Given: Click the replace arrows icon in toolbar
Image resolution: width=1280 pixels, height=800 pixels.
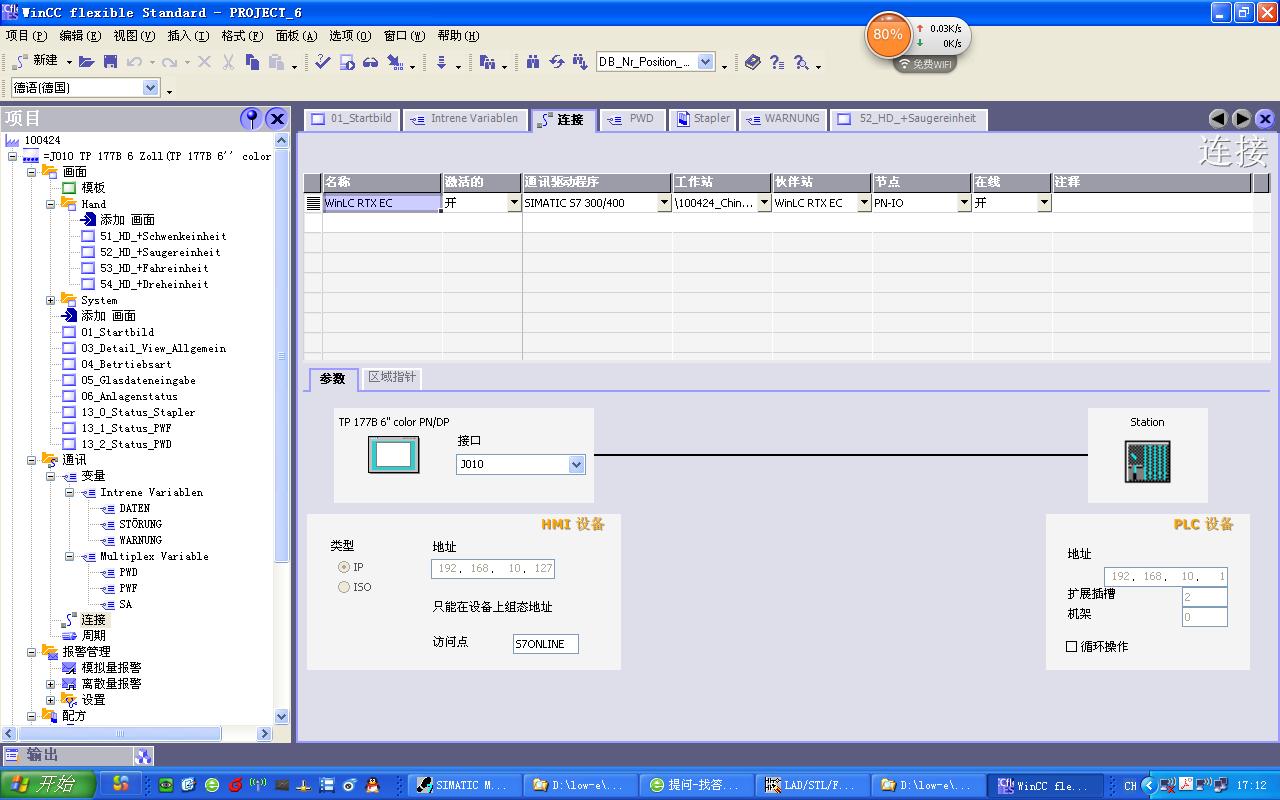Looking at the screenshot, I should tap(557, 62).
